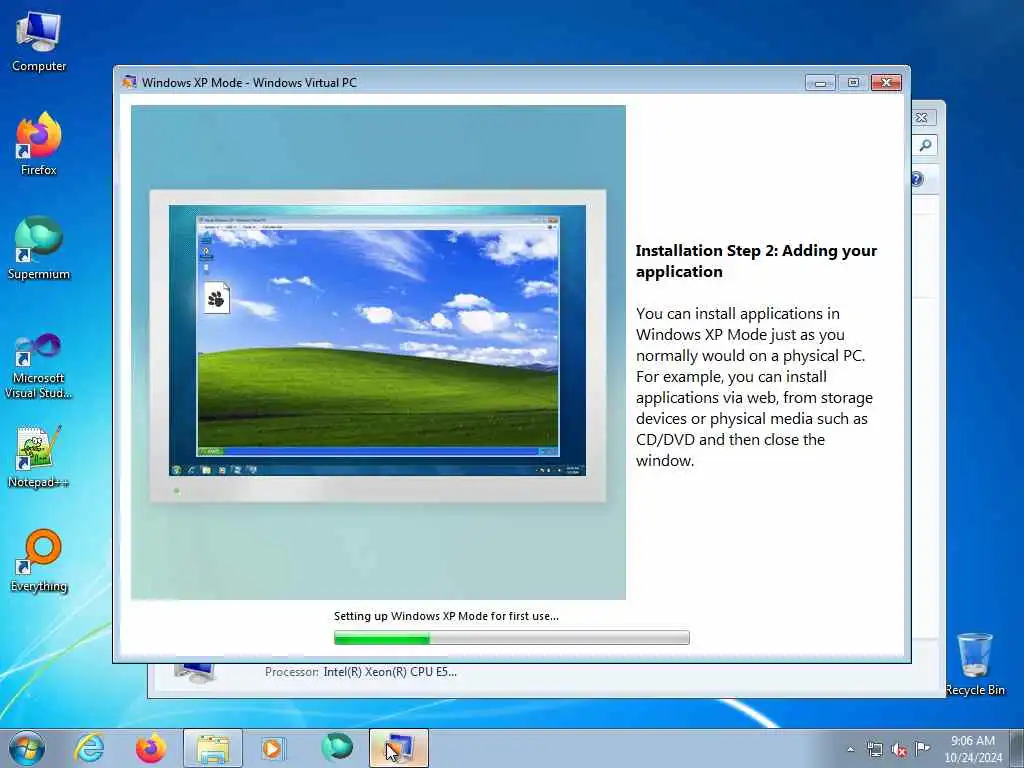Open the Everything search desktop shortcut
This screenshot has height=768, width=1024.
[39, 561]
